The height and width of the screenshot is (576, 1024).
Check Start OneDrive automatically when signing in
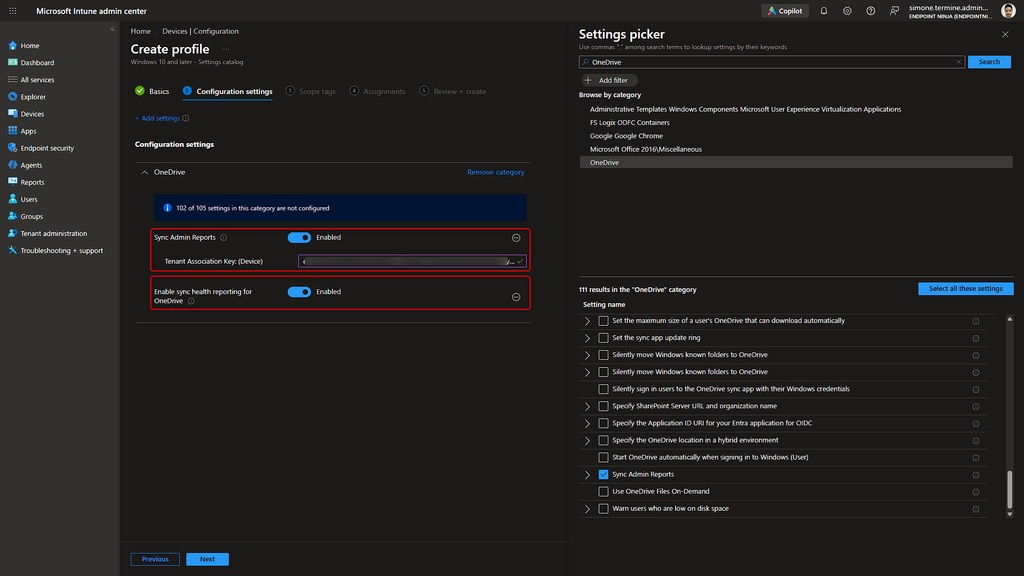(603, 457)
